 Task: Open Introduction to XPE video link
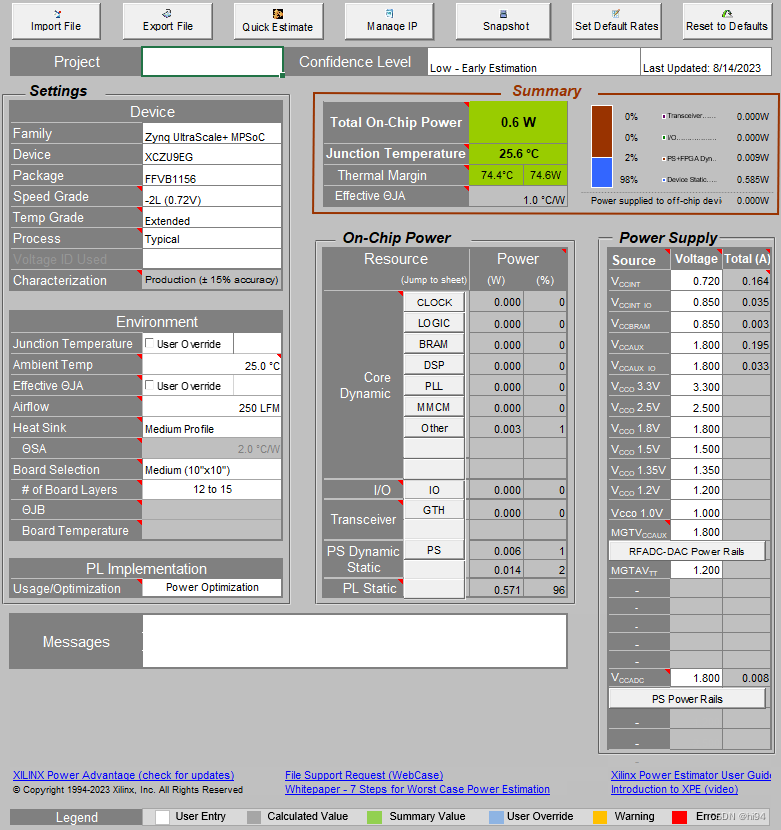(675, 789)
